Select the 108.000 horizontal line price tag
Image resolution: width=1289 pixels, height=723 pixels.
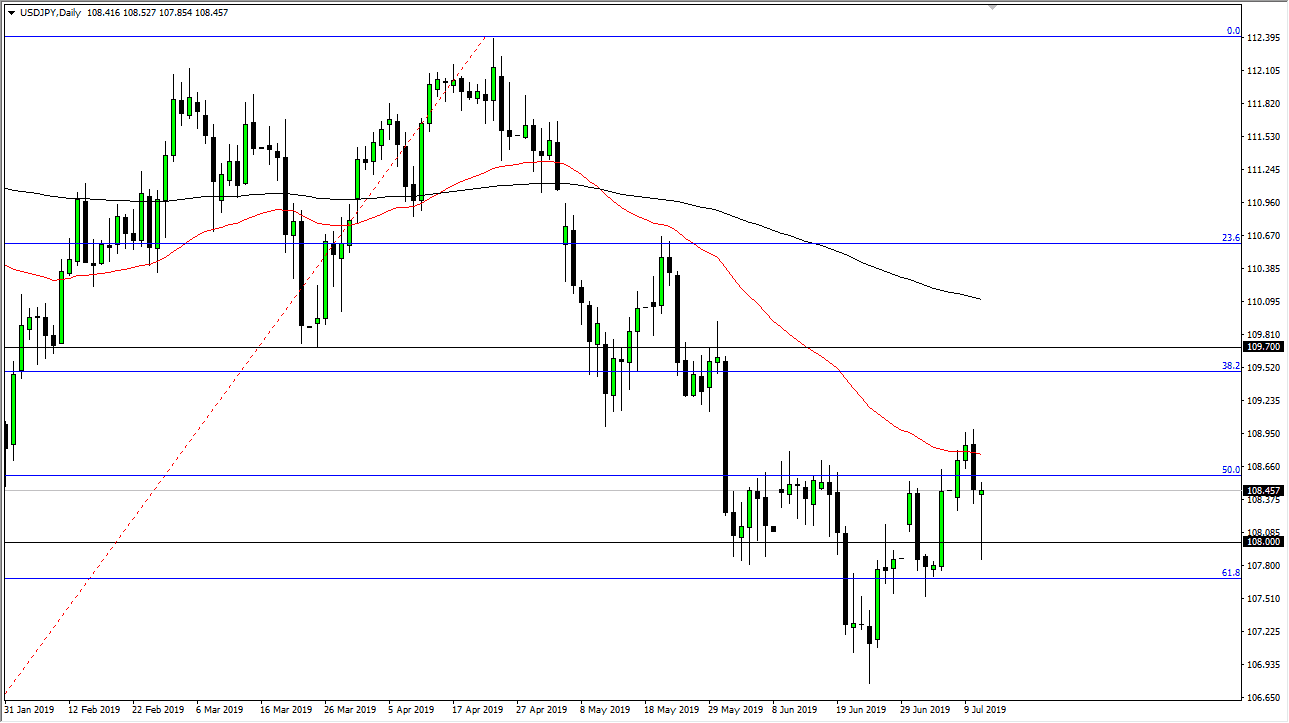[1264, 542]
